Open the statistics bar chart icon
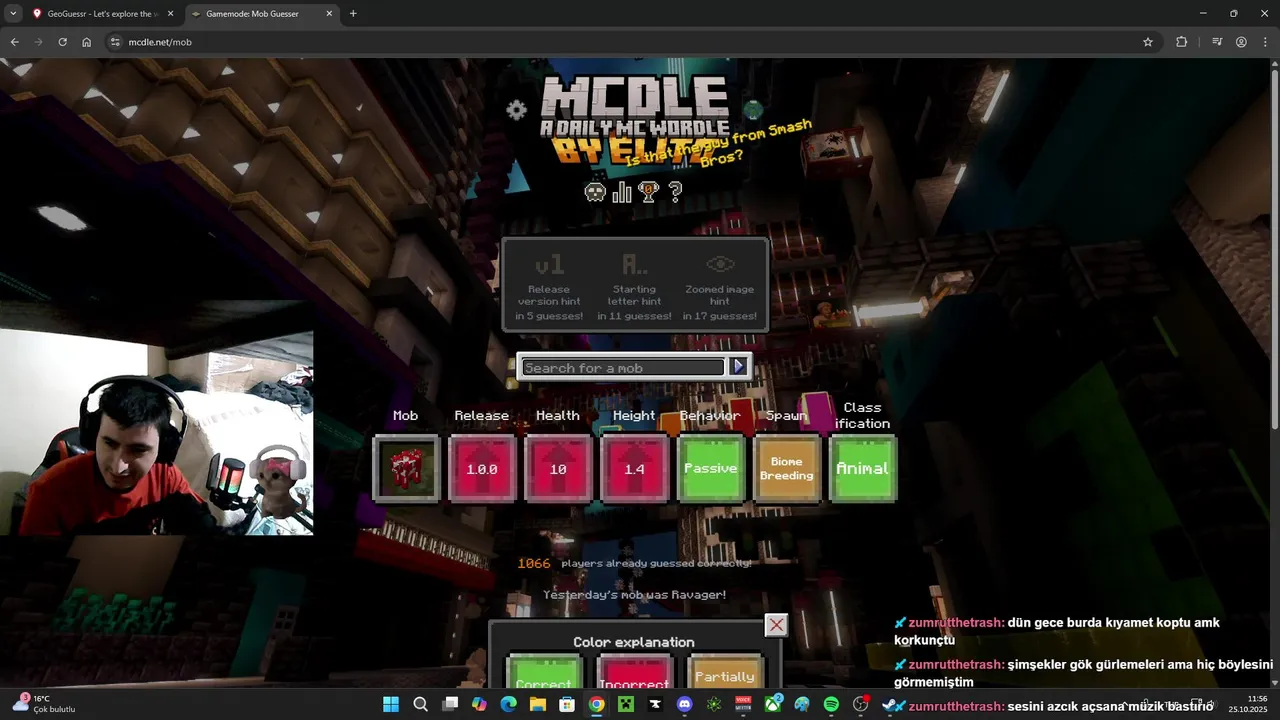This screenshot has height=720, width=1280. pos(622,191)
